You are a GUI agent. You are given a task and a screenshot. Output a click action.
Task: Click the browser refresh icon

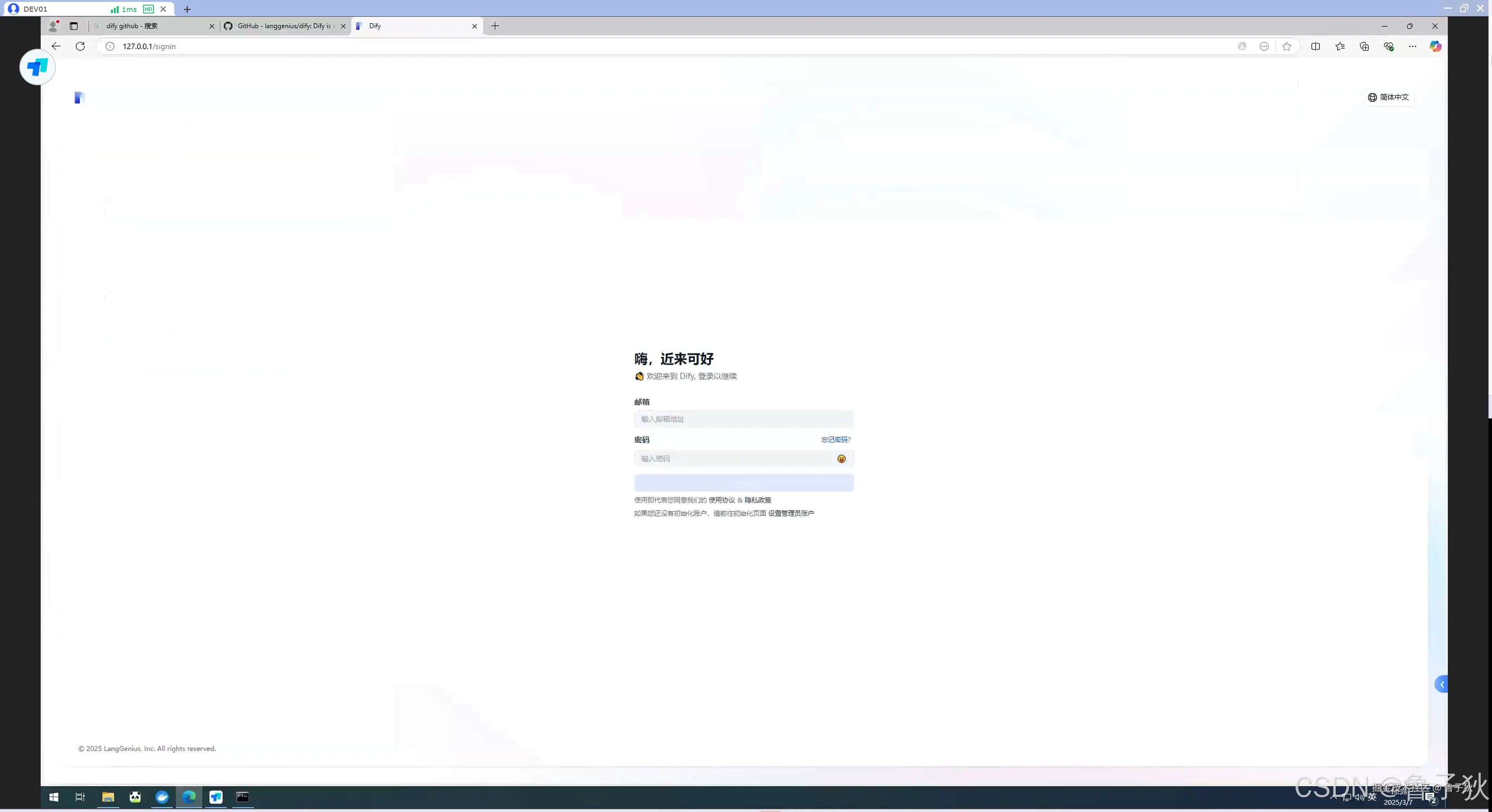[80, 46]
